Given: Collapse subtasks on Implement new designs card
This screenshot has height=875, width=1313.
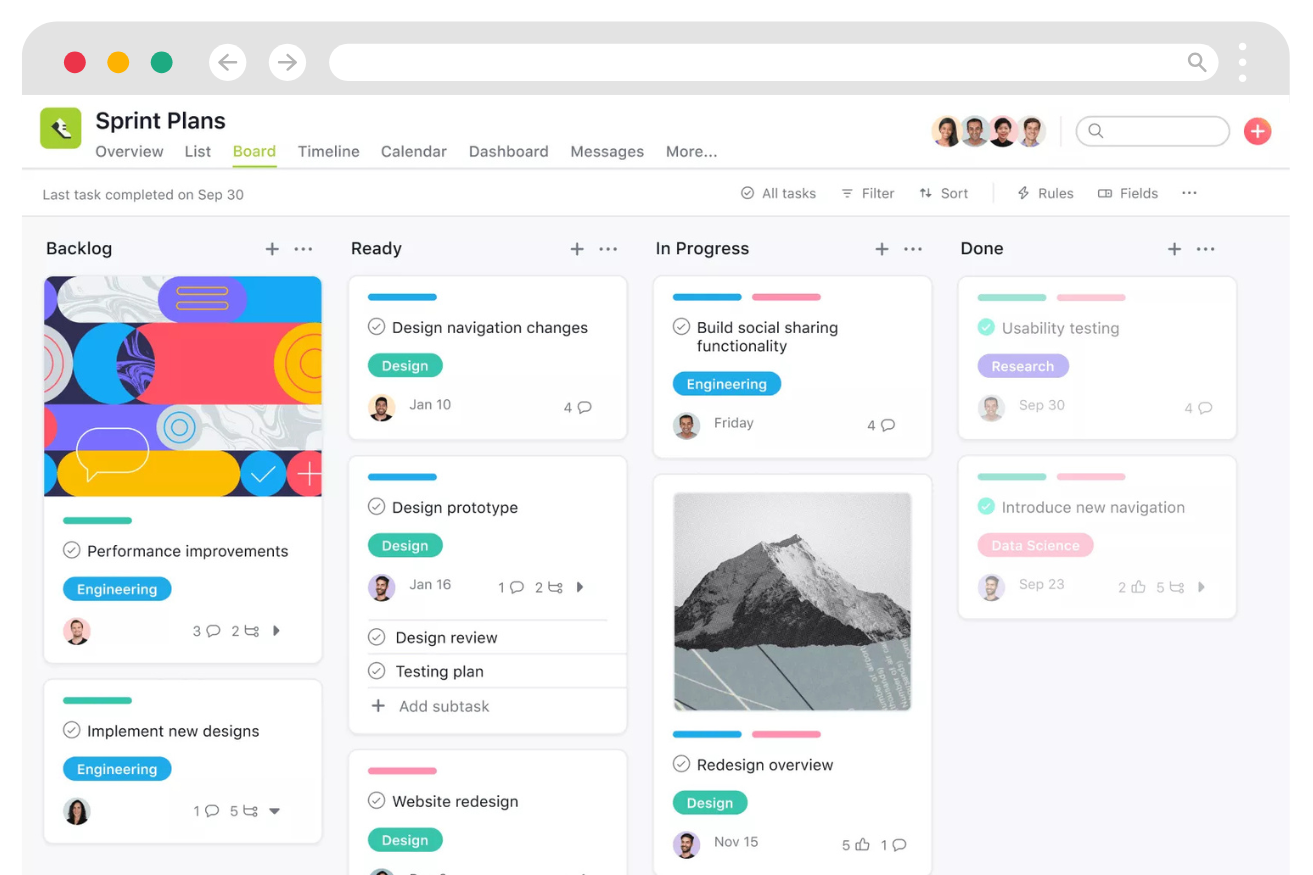Looking at the screenshot, I should click(x=275, y=811).
